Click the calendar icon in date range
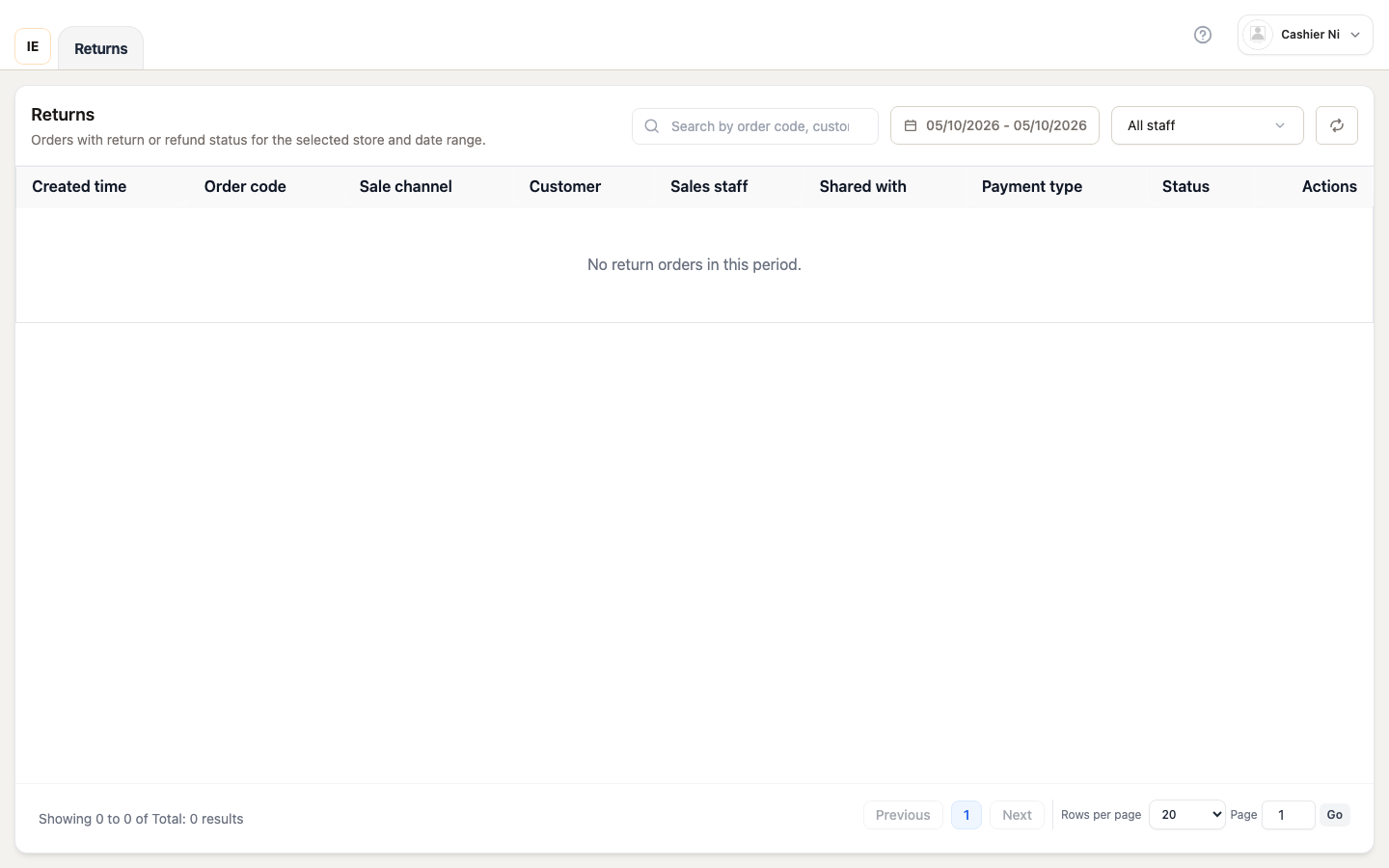Image resolution: width=1389 pixels, height=868 pixels. pos(910,125)
